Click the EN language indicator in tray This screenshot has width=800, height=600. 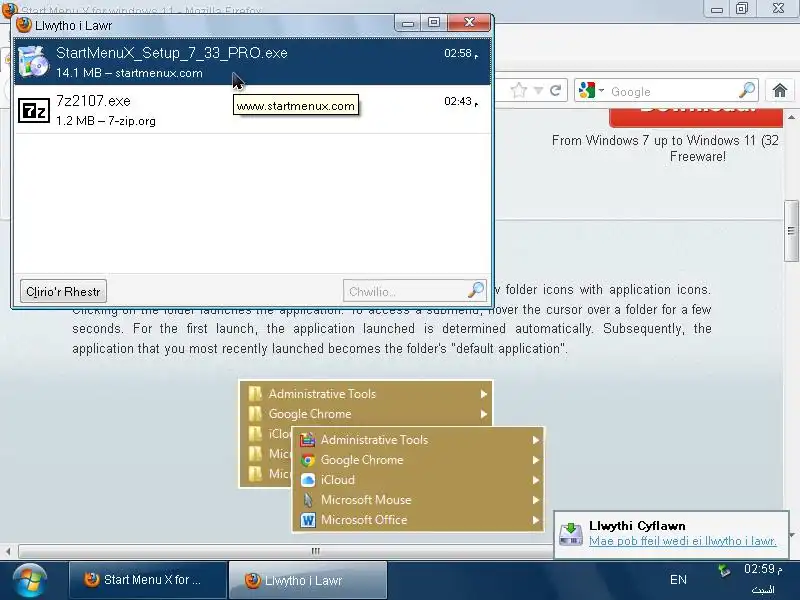(x=678, y=580)
